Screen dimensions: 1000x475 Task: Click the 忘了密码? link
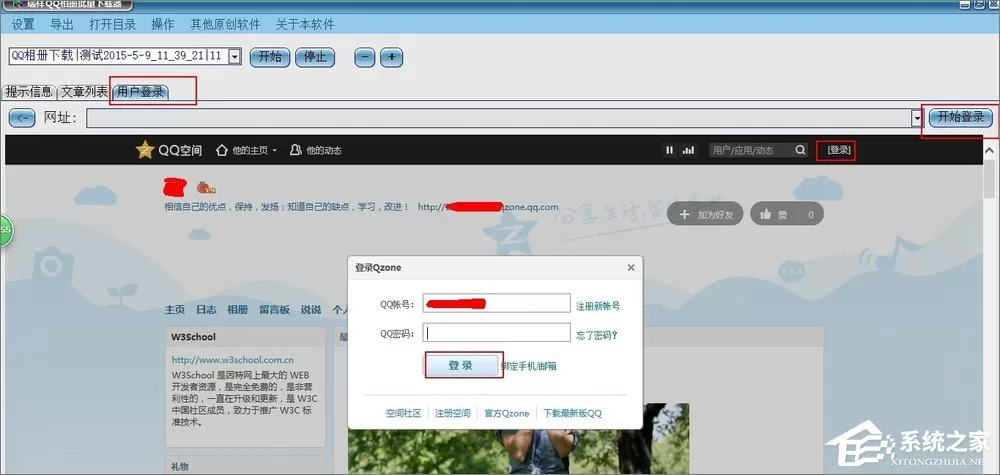coord(597,335)
